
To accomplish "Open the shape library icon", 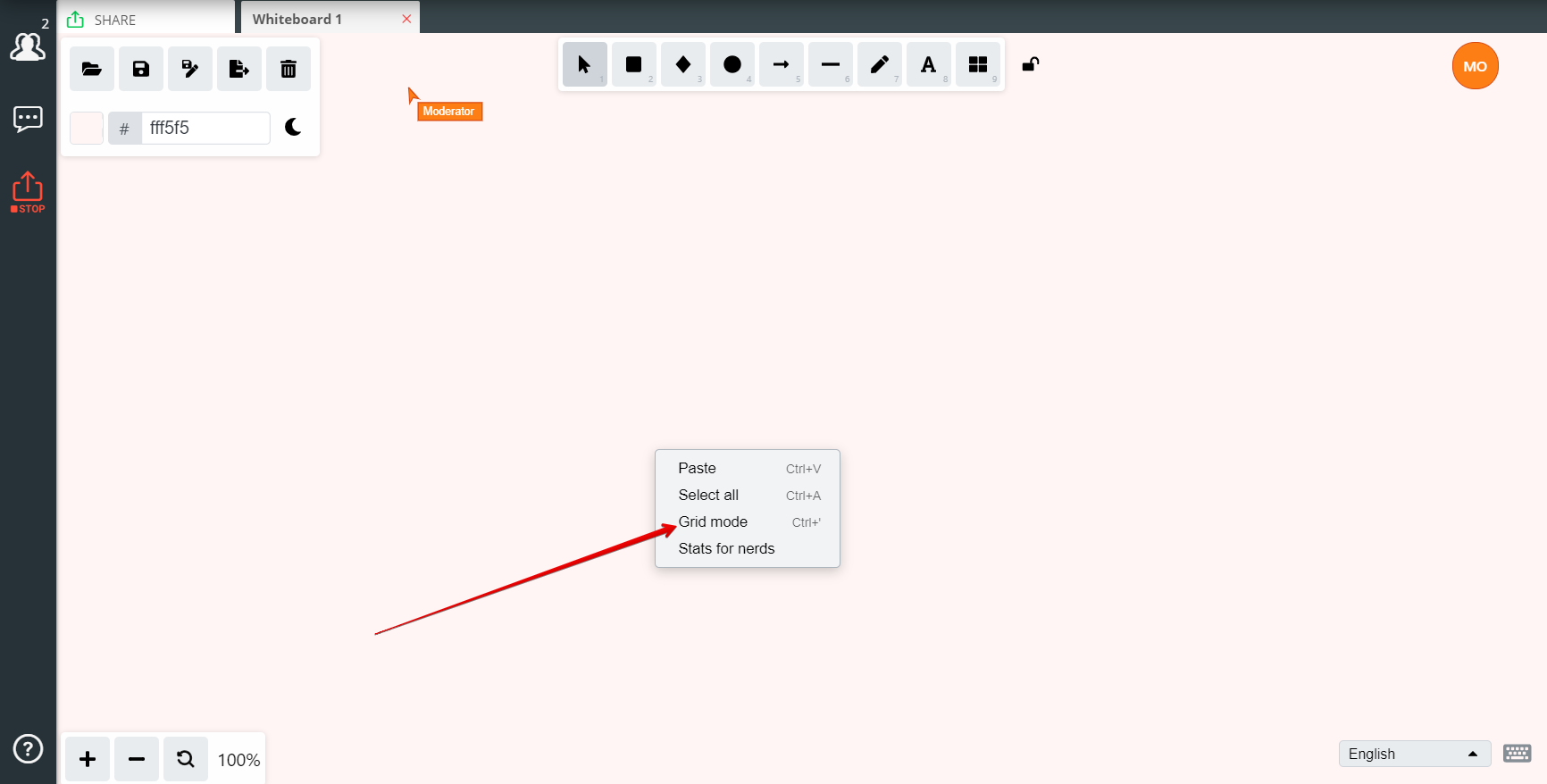I will 978,64.
